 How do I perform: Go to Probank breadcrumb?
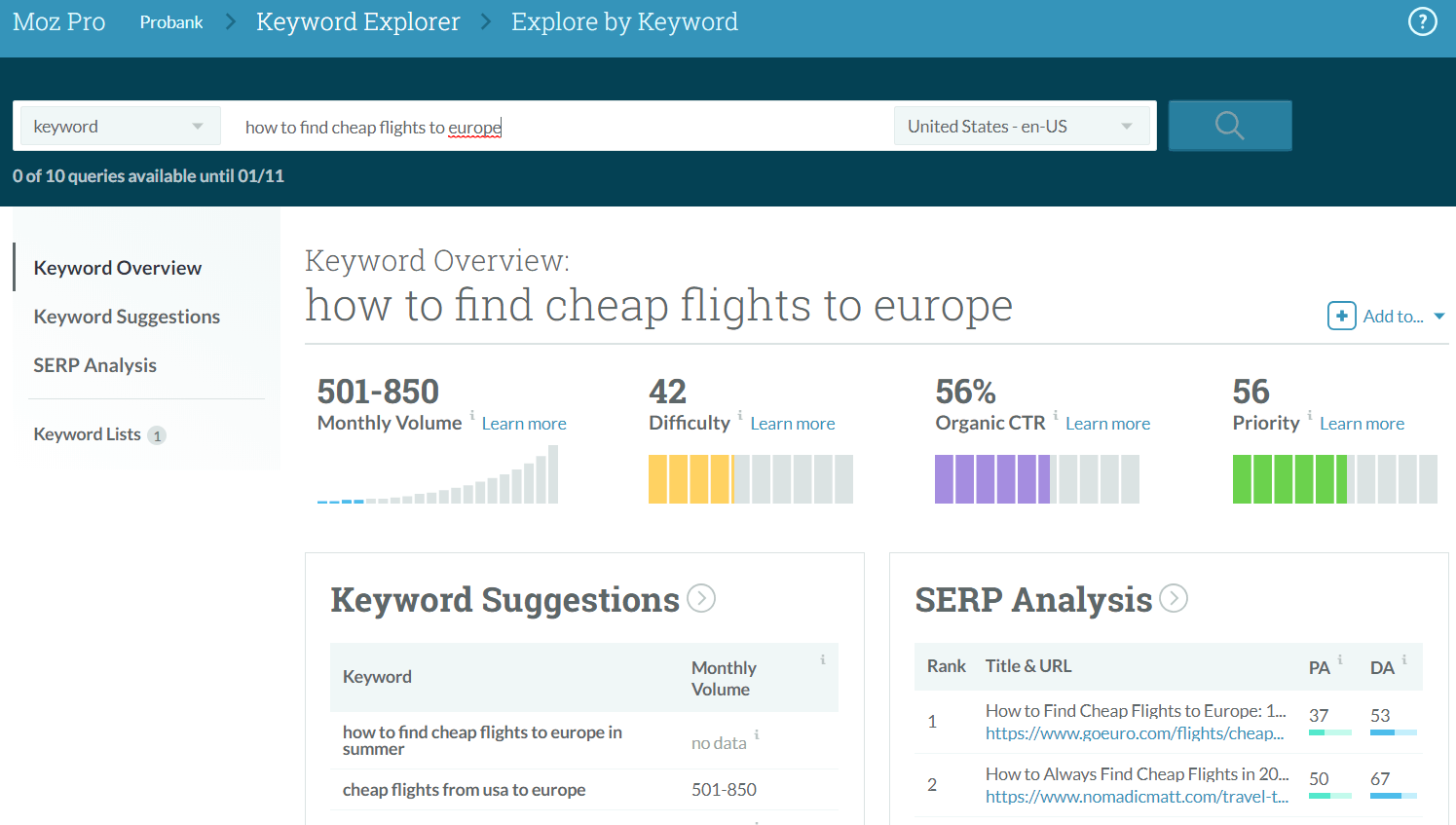pos(171,22)
